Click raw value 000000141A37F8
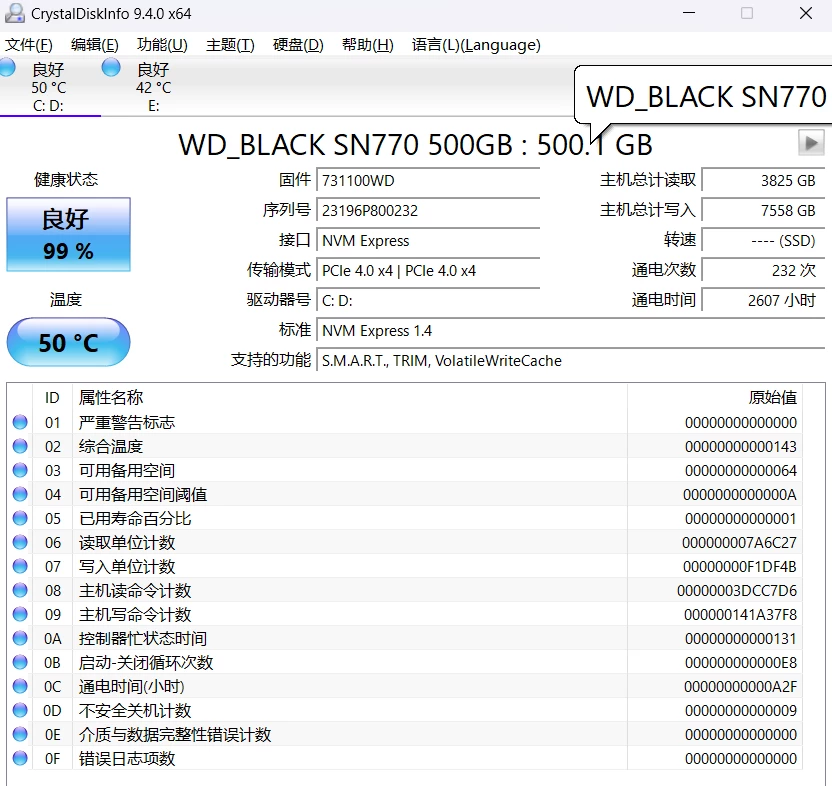 [x=740, y=615]
